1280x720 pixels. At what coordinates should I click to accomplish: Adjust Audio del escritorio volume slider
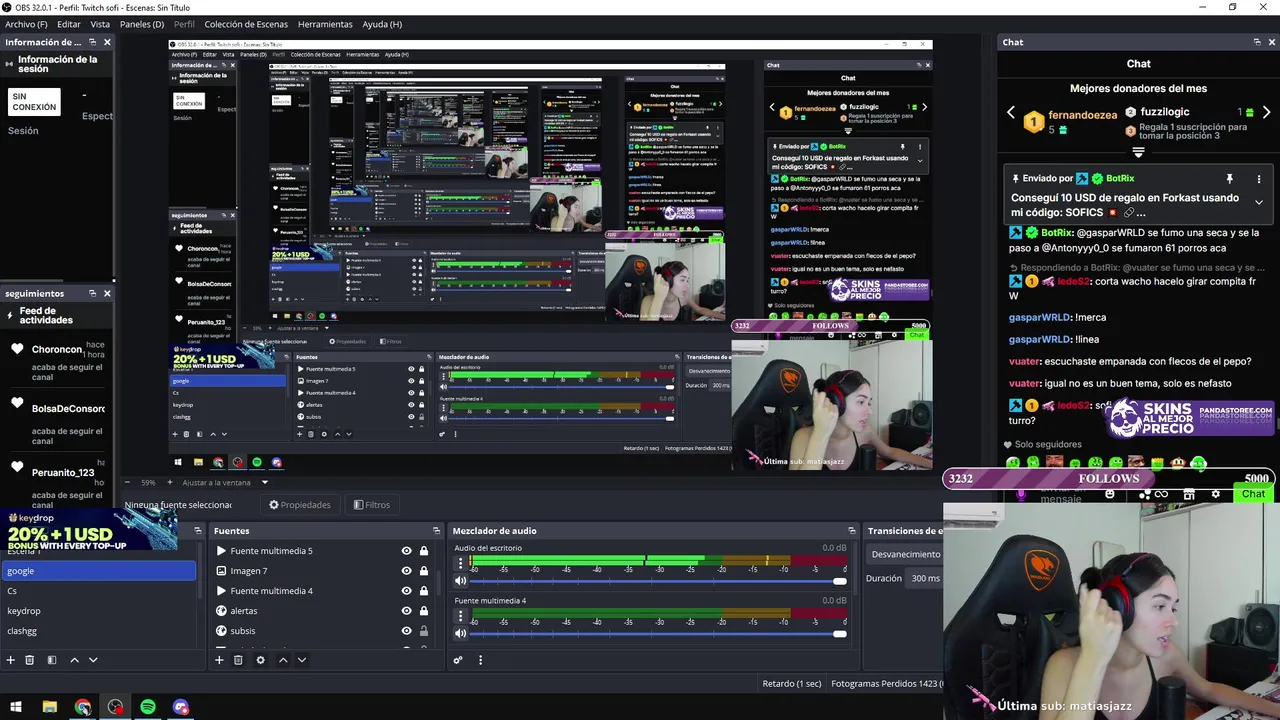click(x=658, y=581)
